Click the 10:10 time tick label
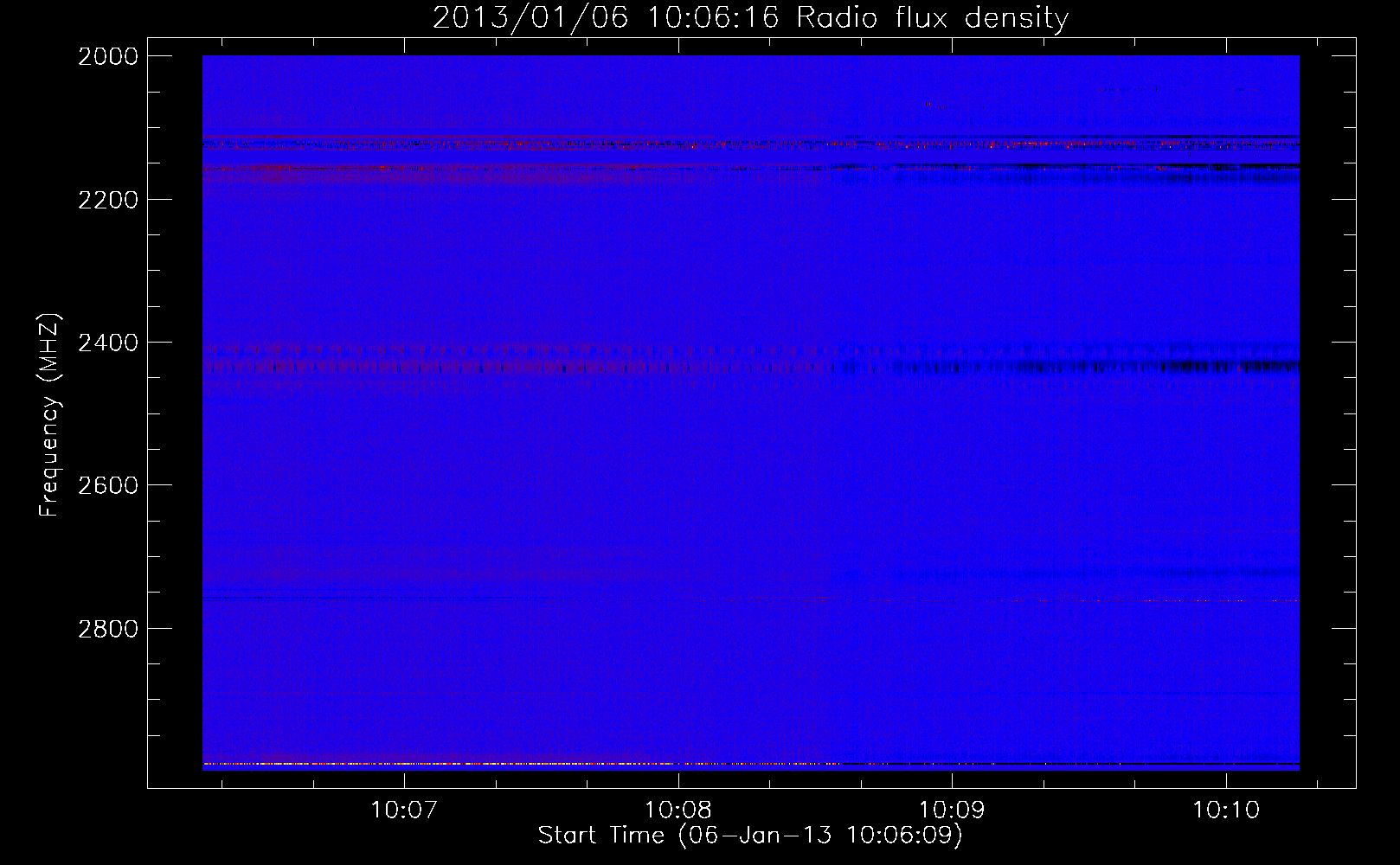The height and width of the screenshot is (865, 1400). click(x=1226, y=811)
